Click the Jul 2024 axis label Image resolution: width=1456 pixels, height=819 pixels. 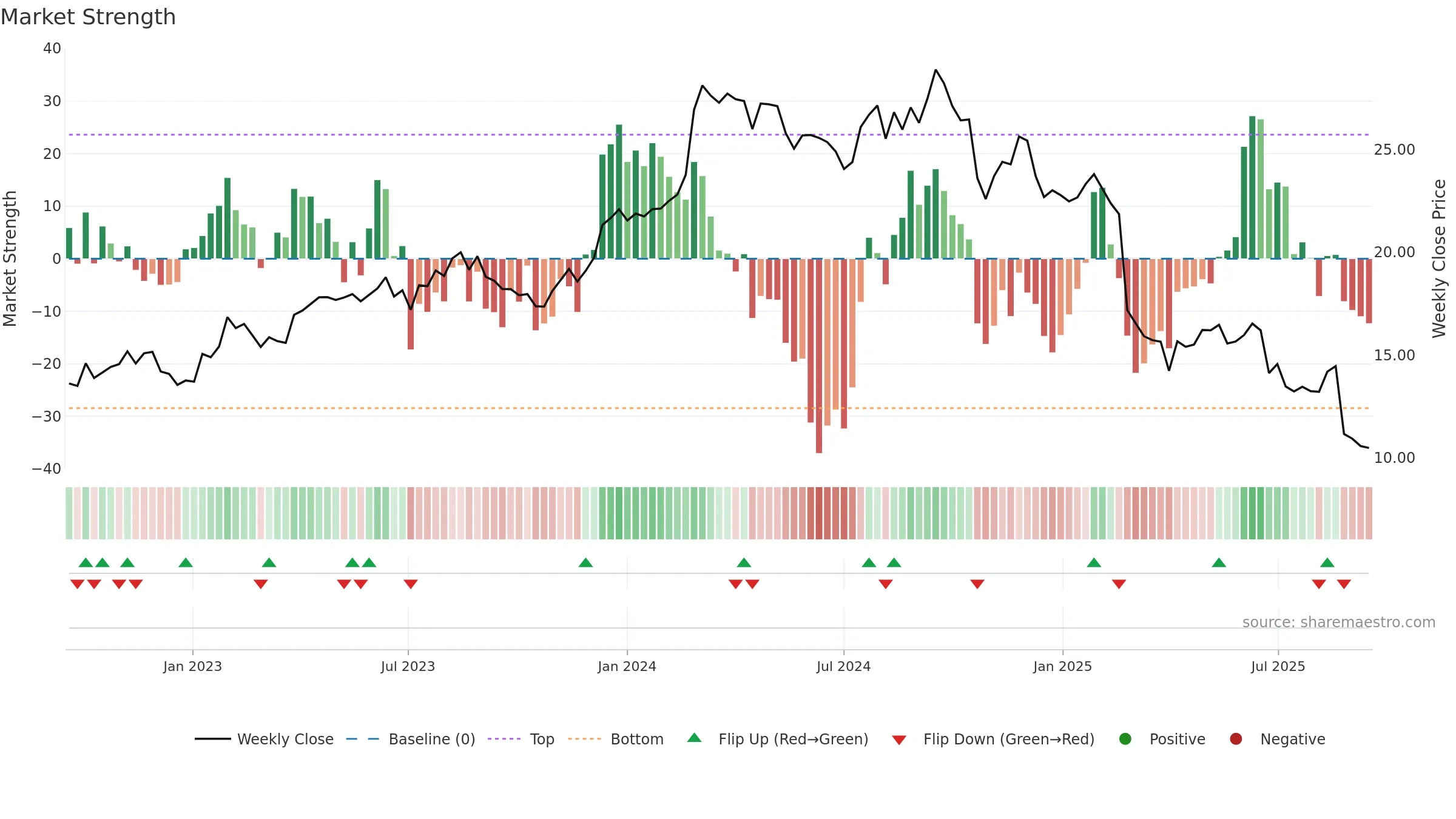(x=843, y=666)
